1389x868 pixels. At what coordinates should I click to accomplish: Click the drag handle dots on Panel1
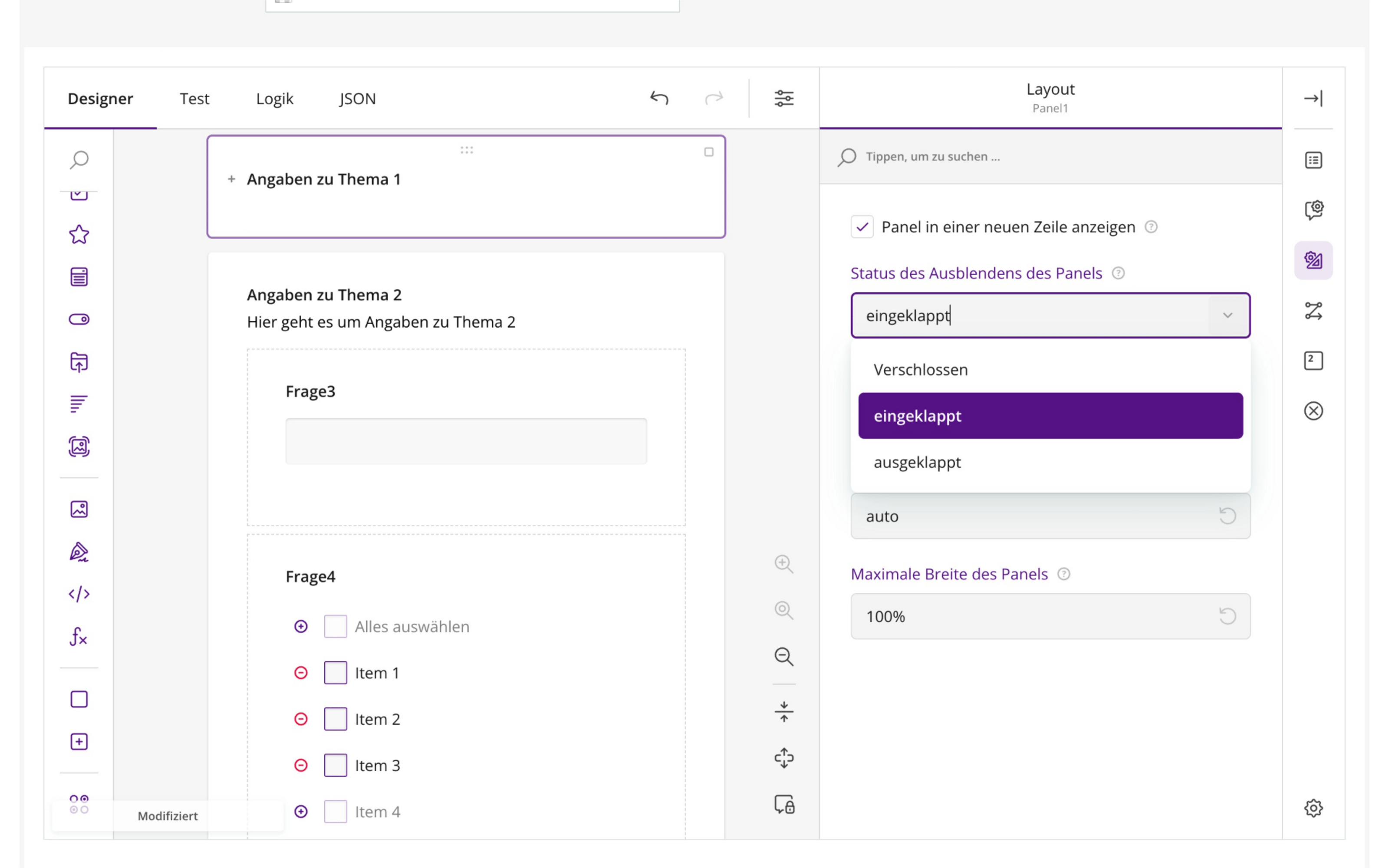pyautogui.click(x=467, y=151)
